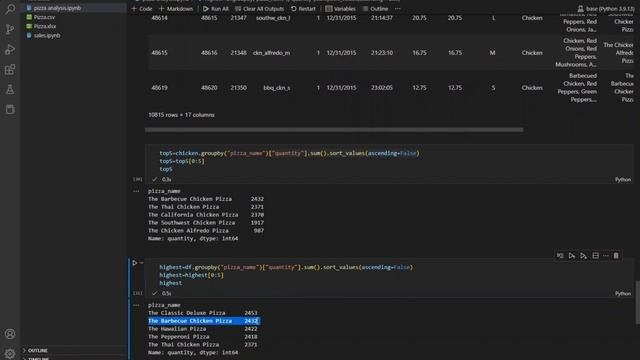Viewport: 640px width, 360px height.
Task: Restart the notebook kernel
Action: tap(303, 9)
